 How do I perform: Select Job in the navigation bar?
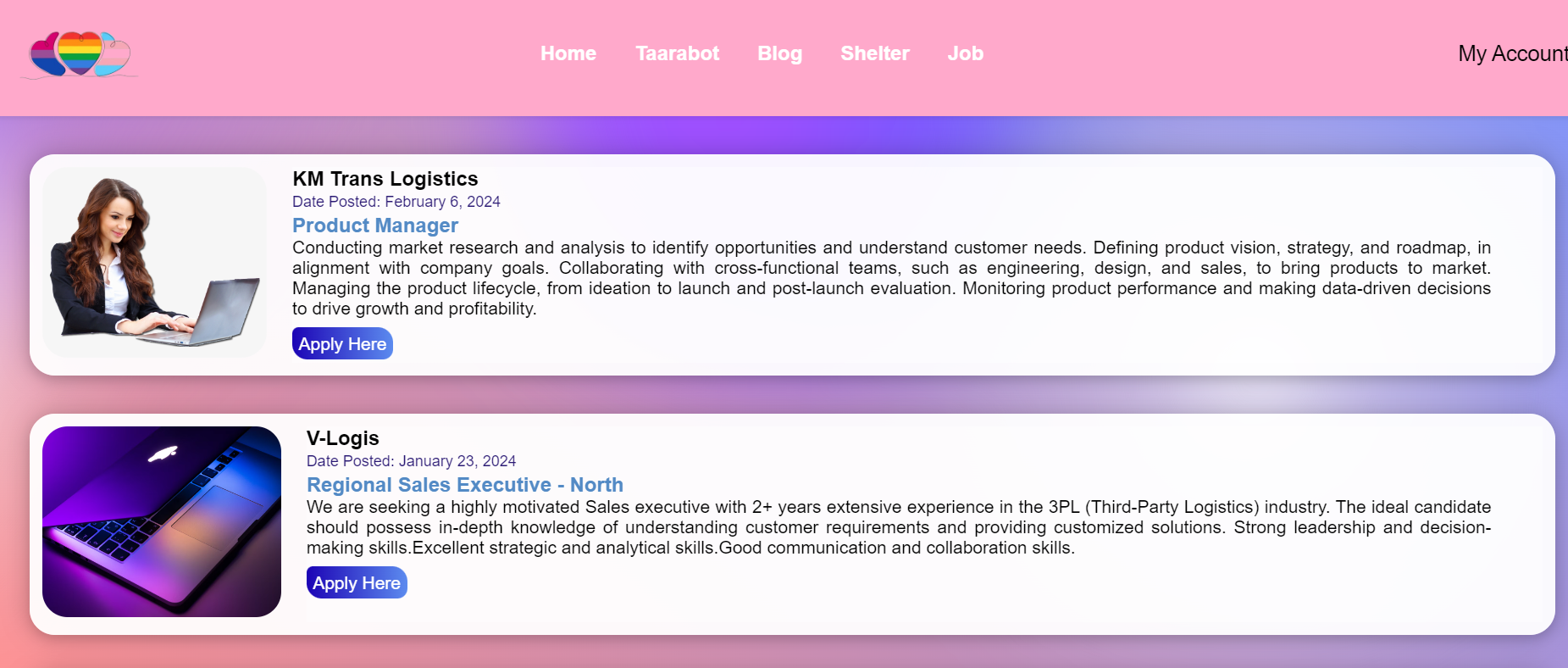point(965,53)
